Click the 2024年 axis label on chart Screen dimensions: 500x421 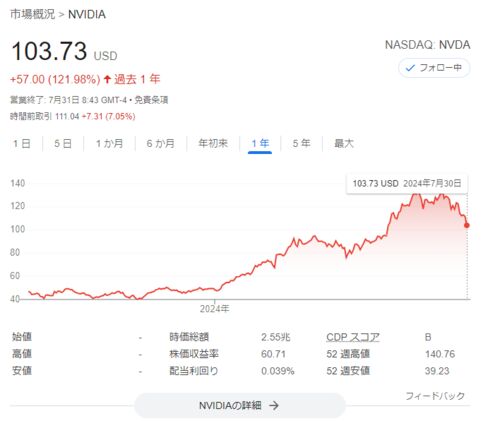click(x=214, y=309)
